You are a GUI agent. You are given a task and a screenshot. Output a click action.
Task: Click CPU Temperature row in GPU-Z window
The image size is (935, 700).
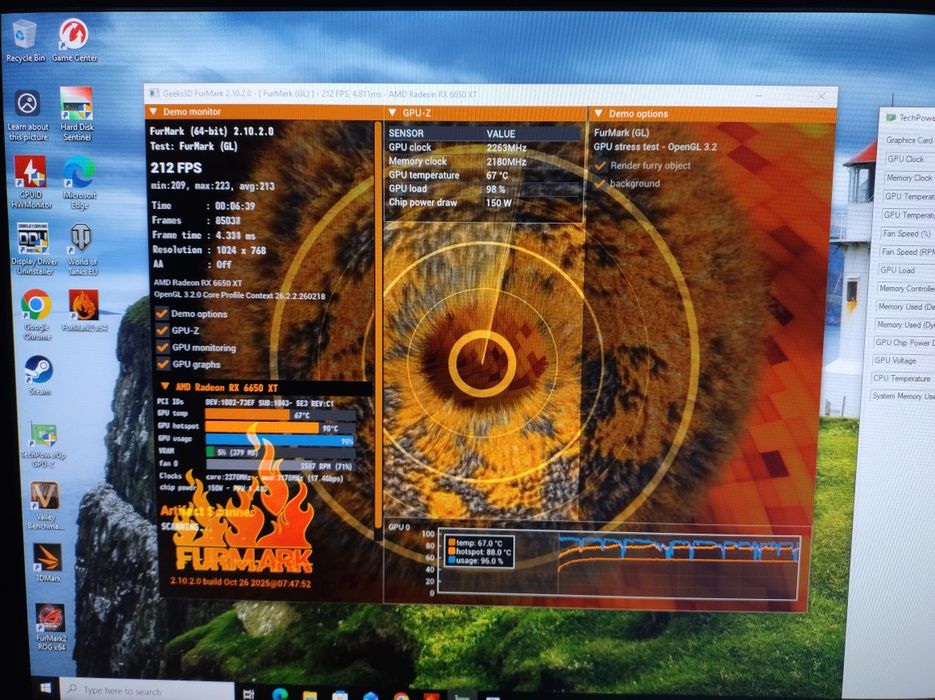point(901,378)
